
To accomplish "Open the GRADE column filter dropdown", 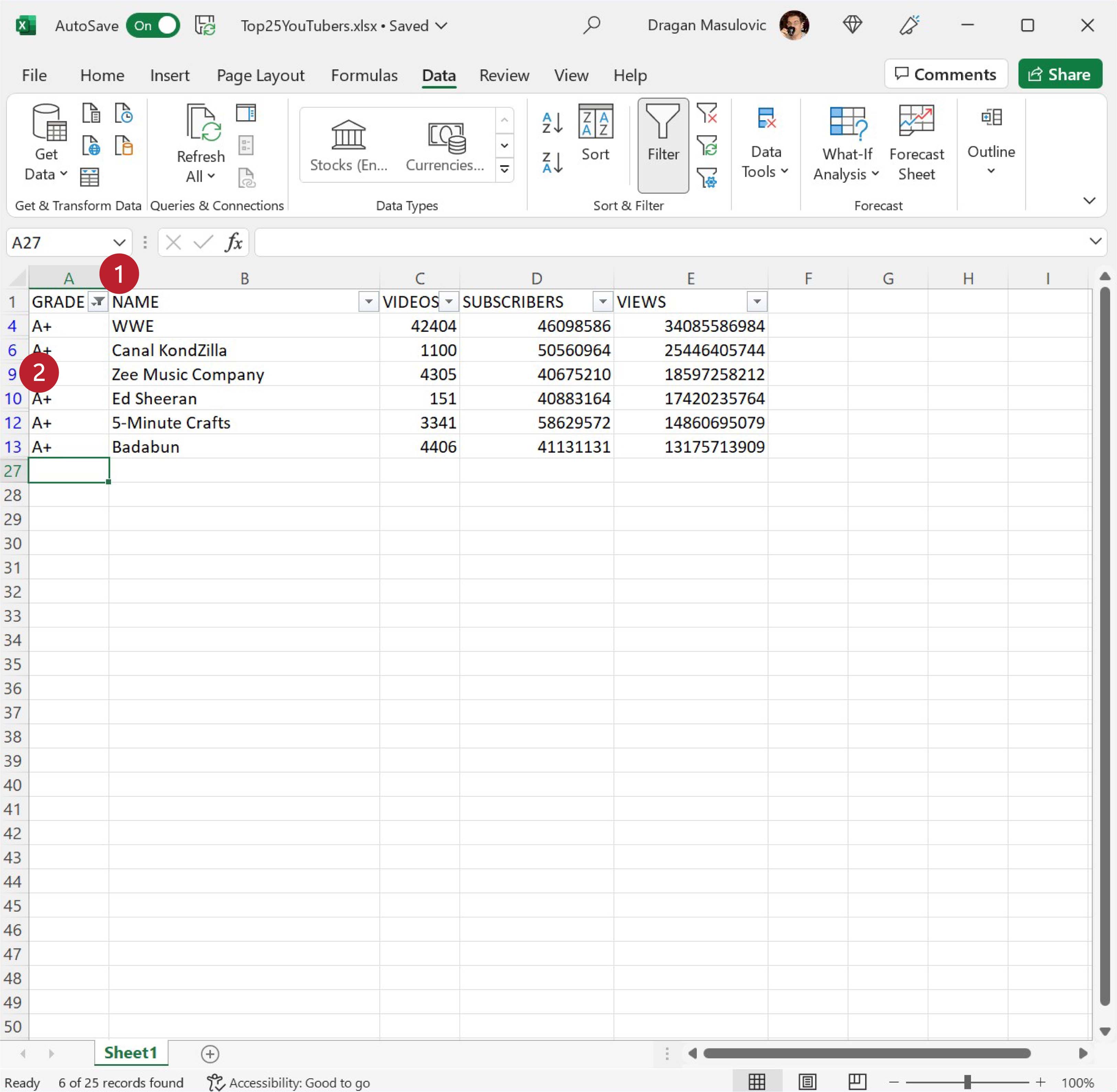I will [98, 302].
